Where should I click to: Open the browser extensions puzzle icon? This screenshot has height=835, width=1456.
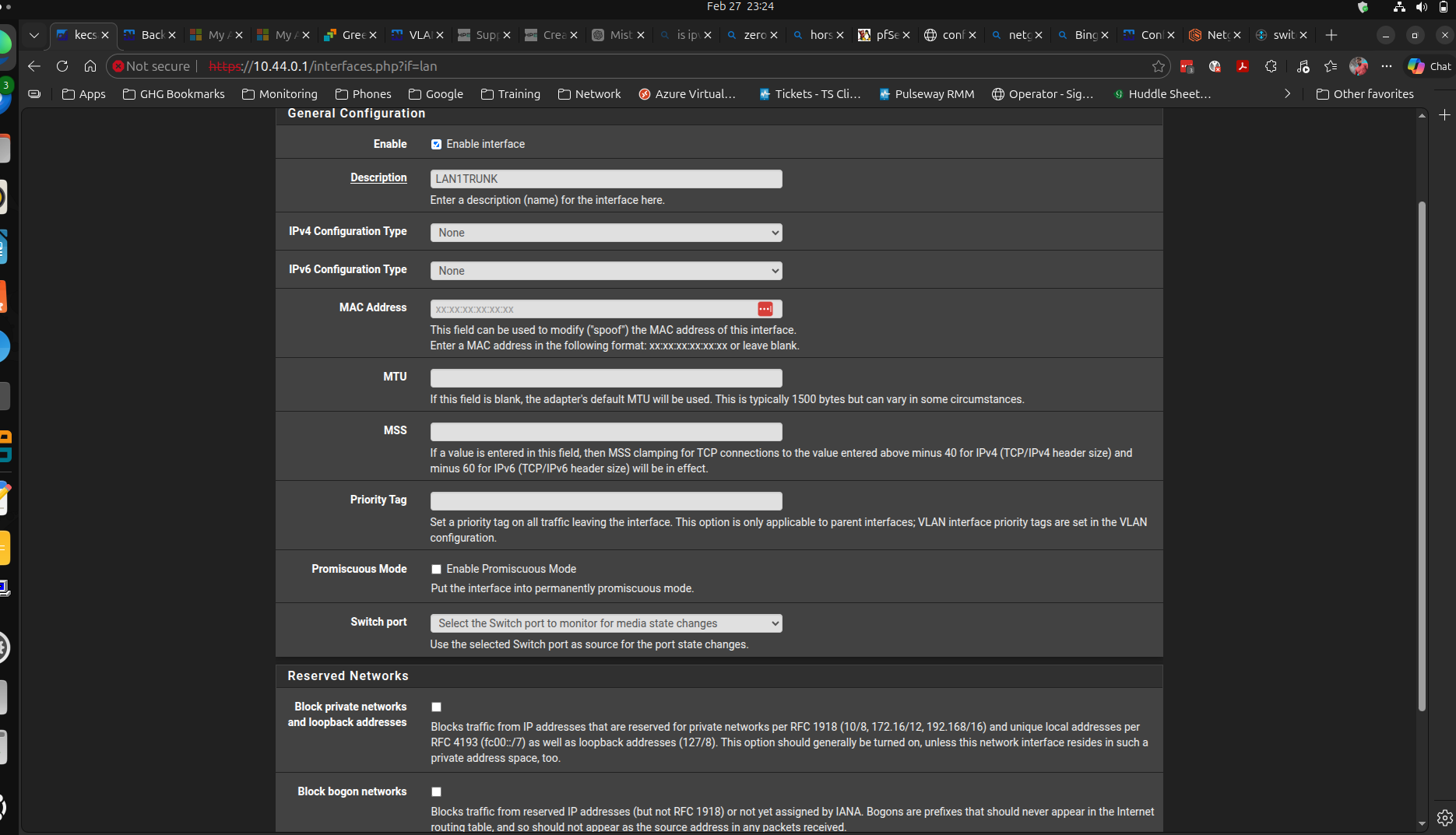(1271, 66)
